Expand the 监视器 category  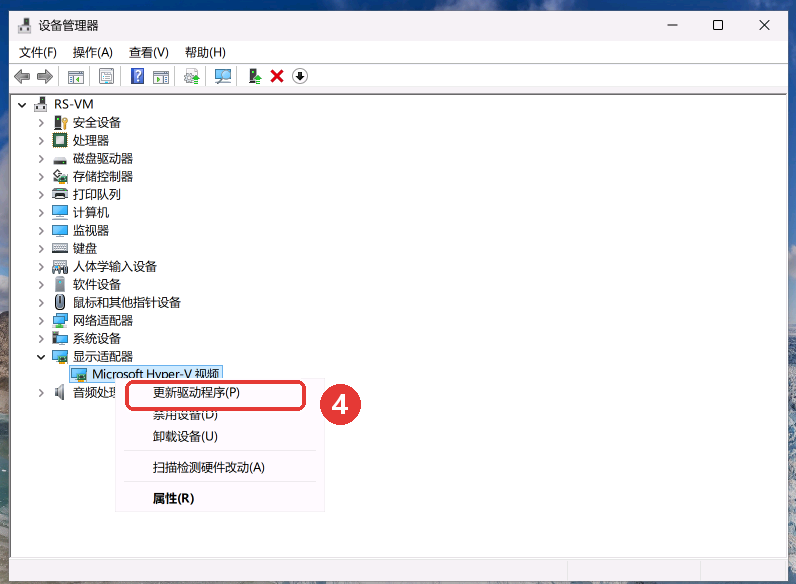pyautogui.click(x=41, y=231)
